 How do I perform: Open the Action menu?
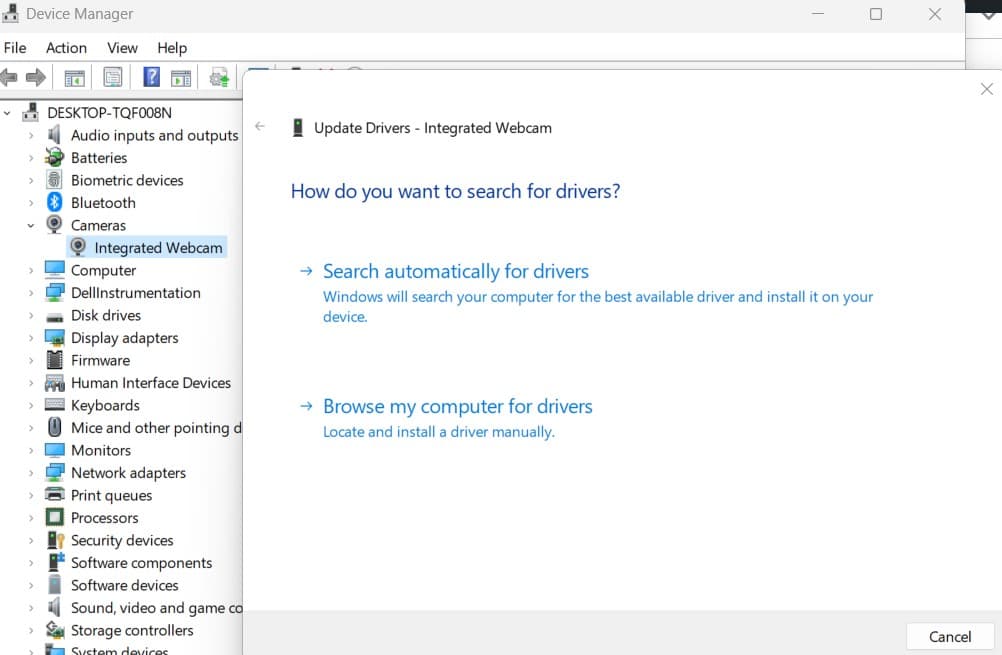(x=66, y=47)
